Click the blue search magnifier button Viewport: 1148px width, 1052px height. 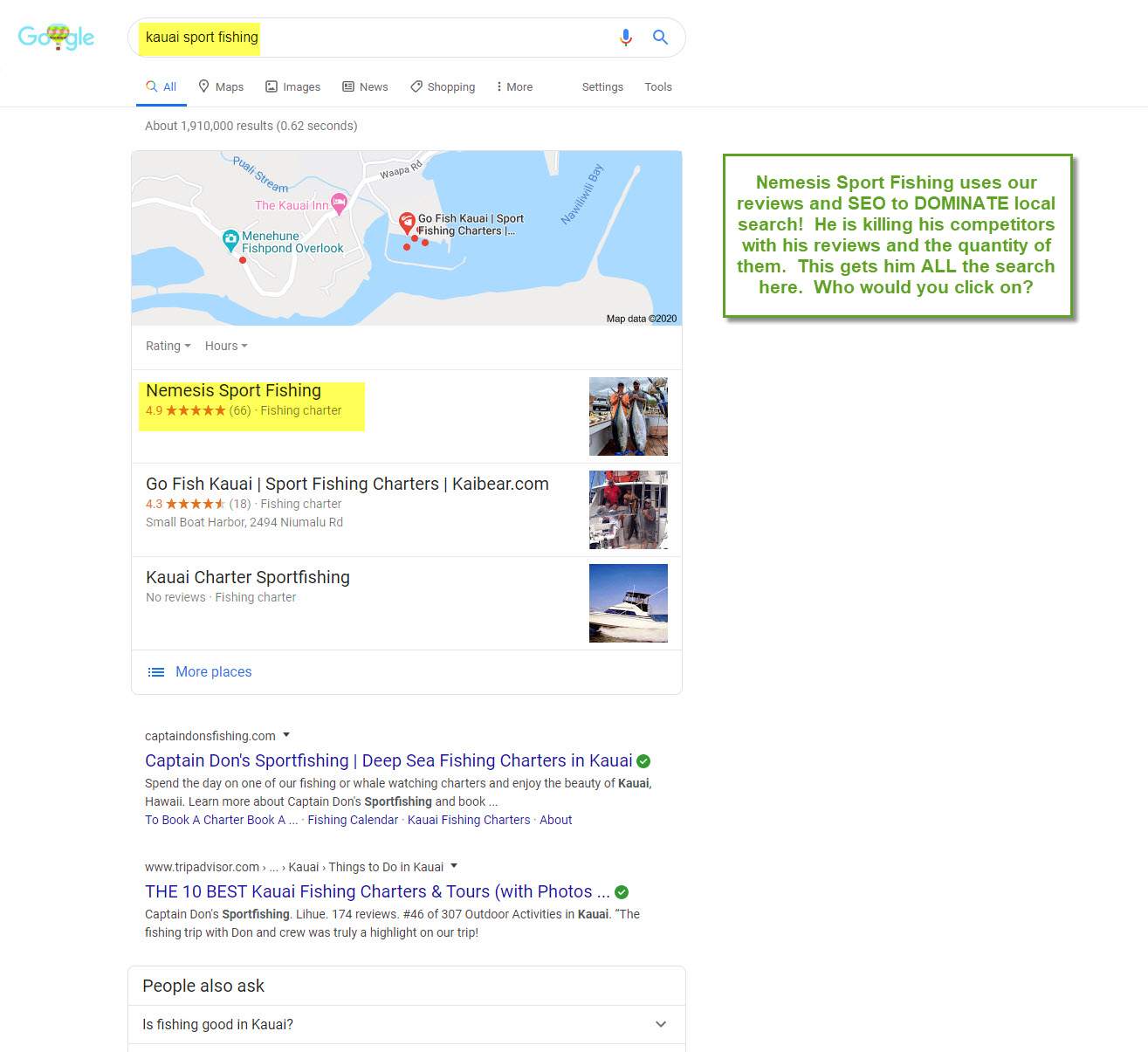pos(661,38)
